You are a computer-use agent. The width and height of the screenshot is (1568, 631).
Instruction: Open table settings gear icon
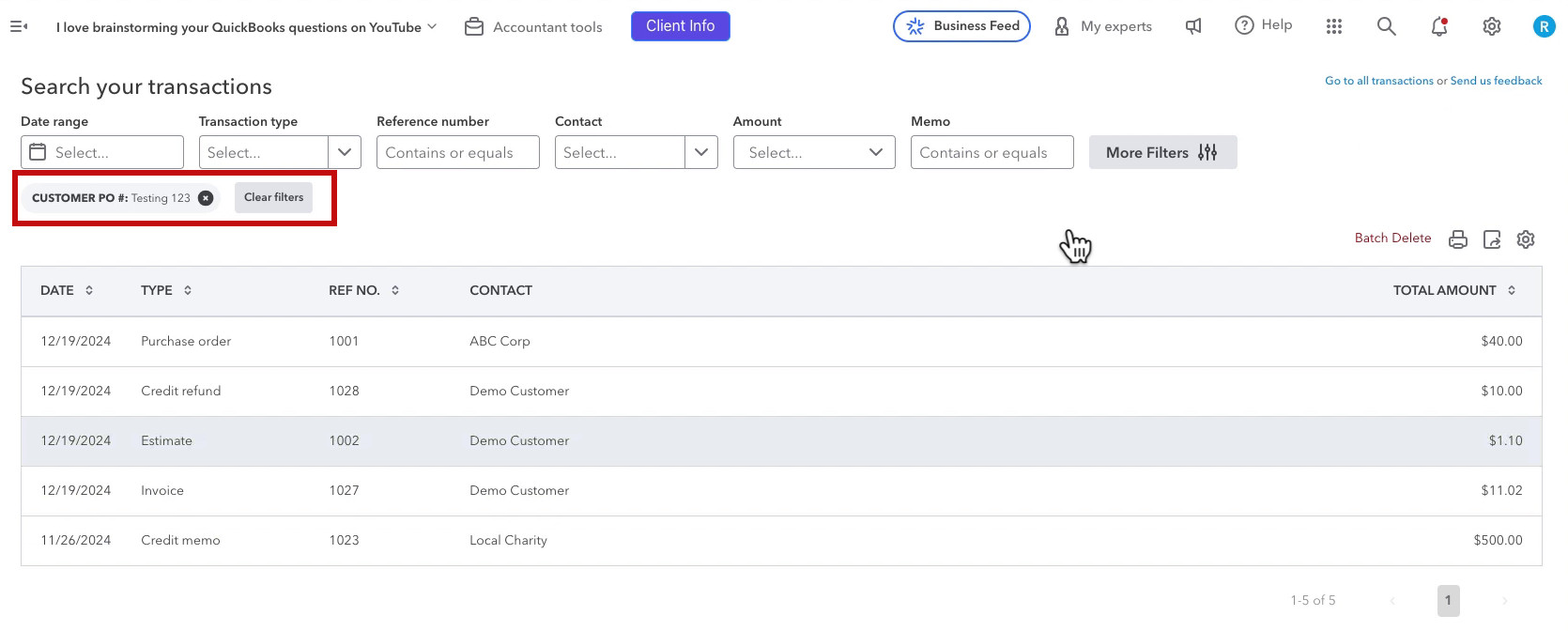click(1526, 239)
